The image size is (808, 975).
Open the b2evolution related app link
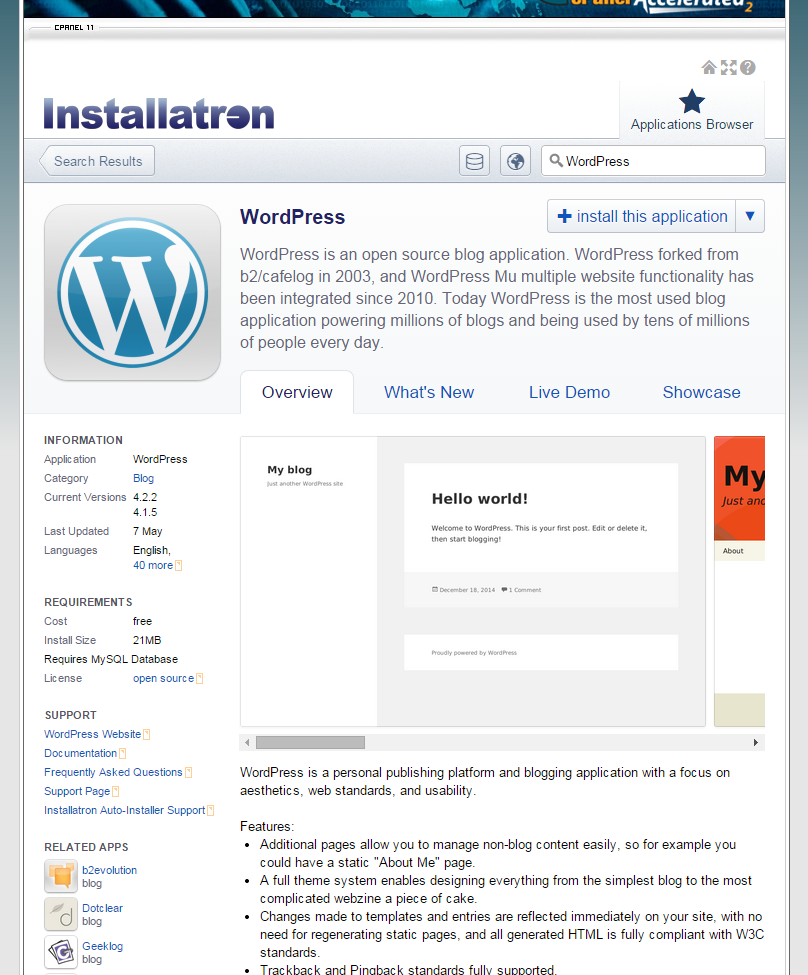pos(109,870)
